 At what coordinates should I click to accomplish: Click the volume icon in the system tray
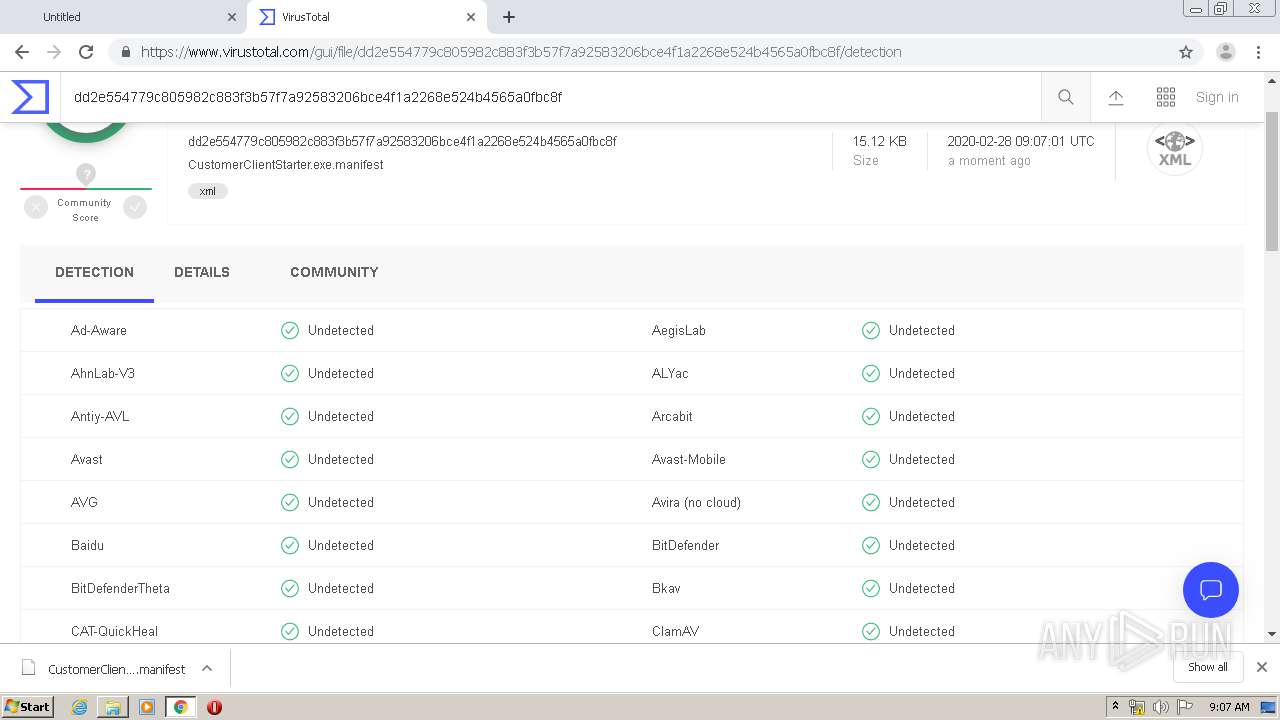[1161, 707]
